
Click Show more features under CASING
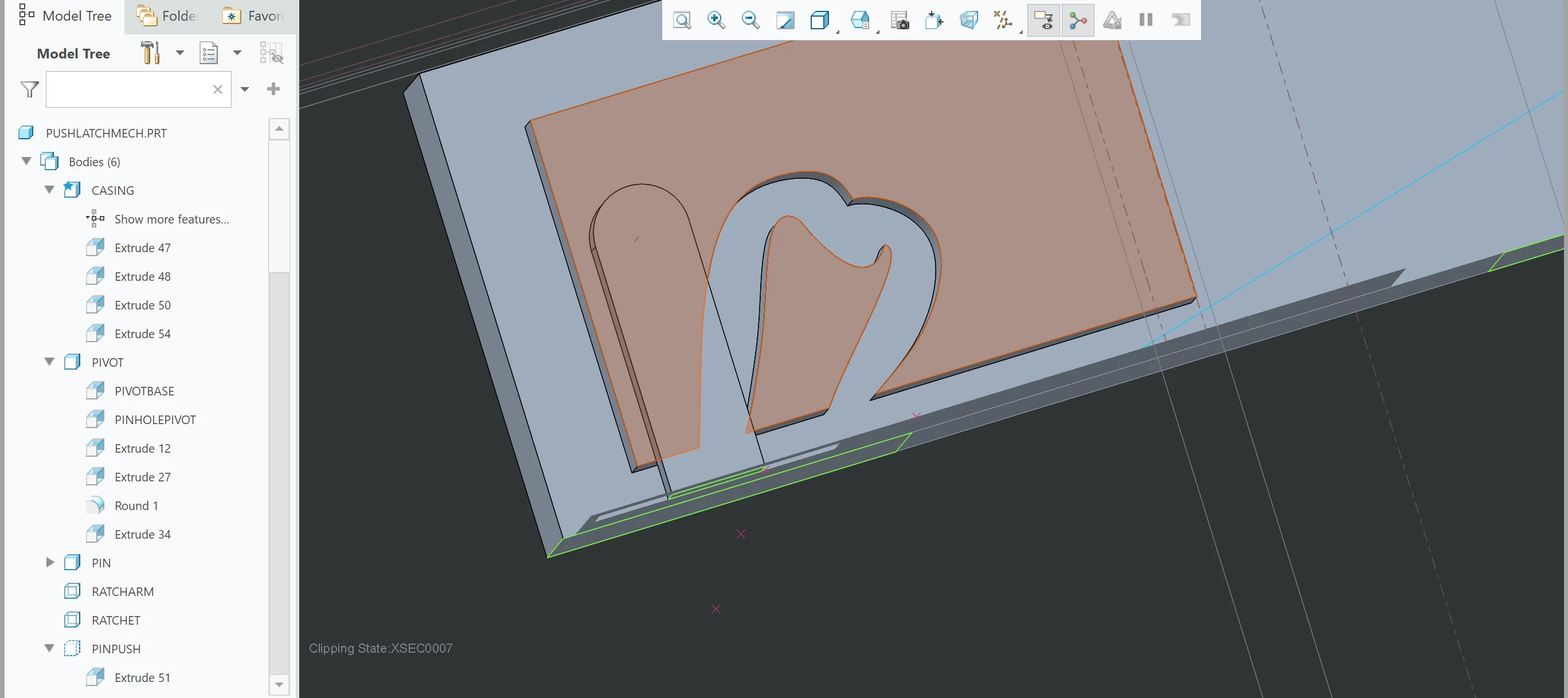click(x=171, y=219)
